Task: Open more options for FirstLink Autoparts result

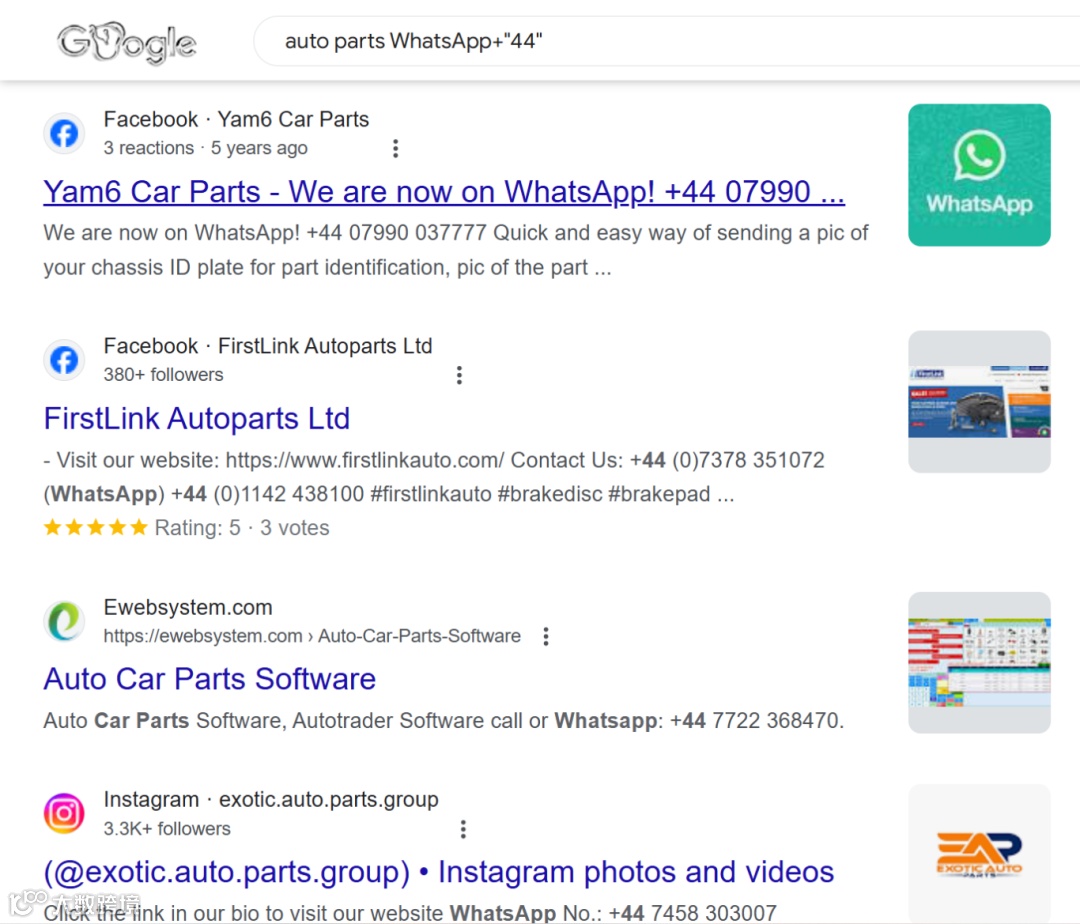Action: pyautogui.click(x=459, y=375)
